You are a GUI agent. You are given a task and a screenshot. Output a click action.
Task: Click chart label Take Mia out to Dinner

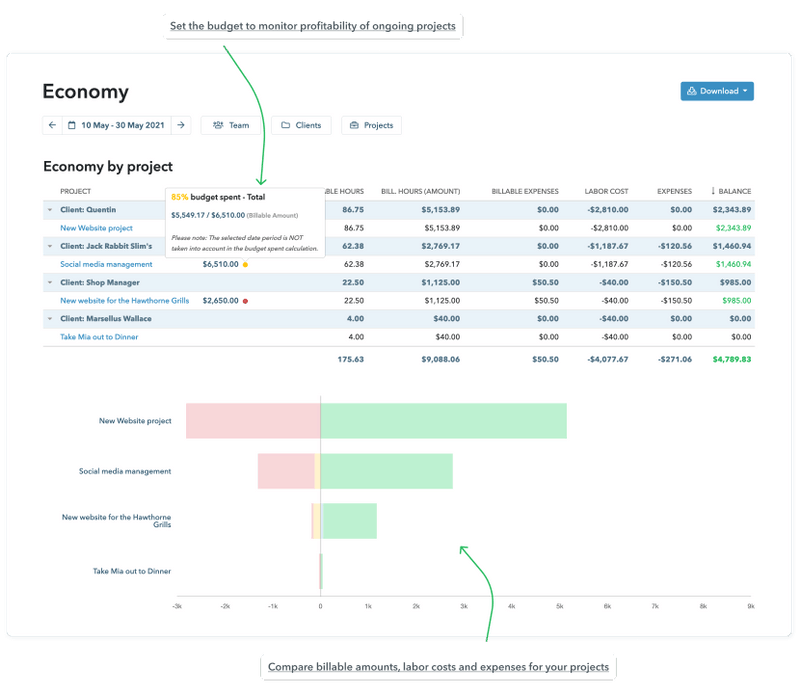pos(132,571)
